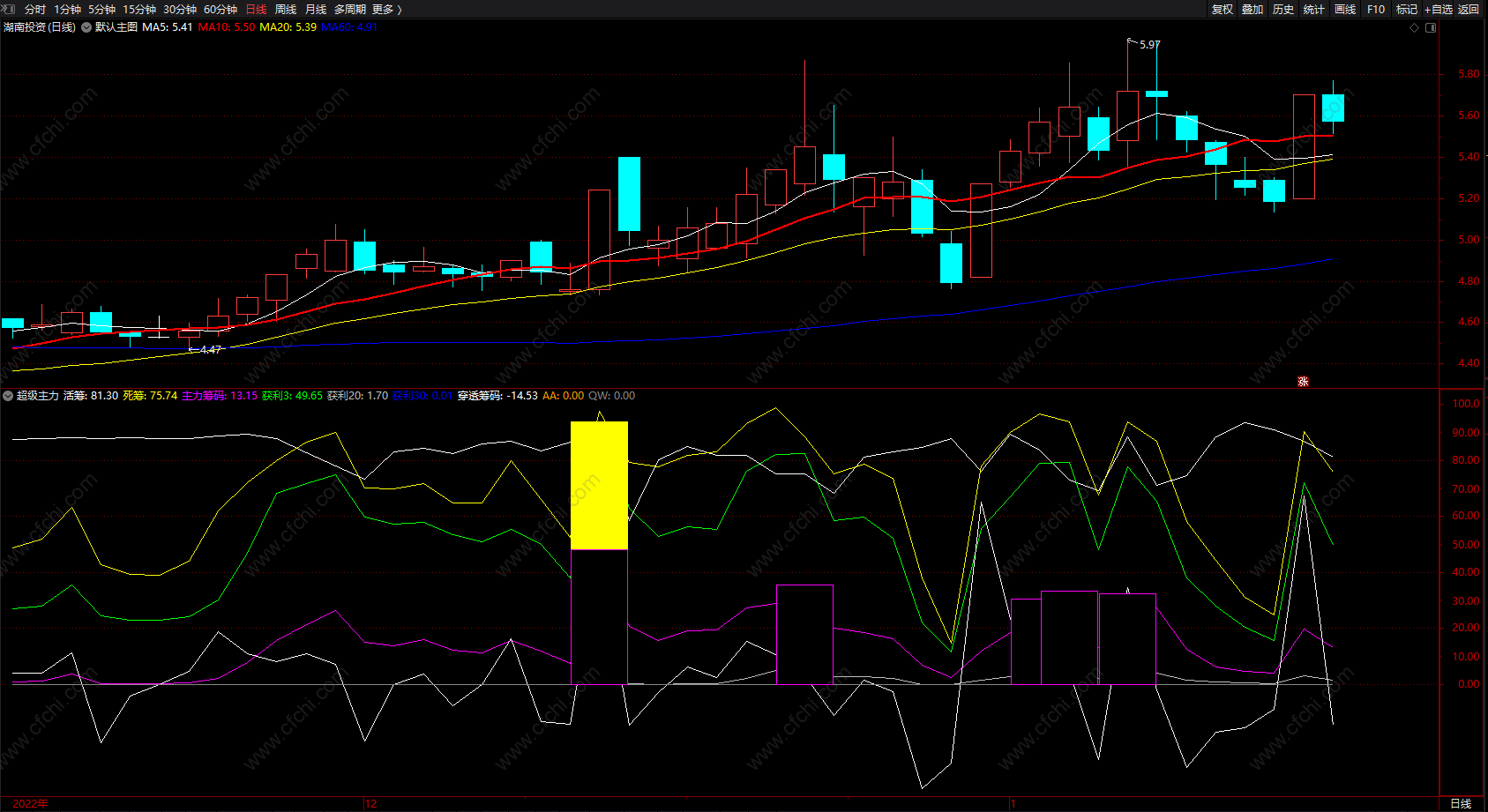Expand the 默认主图 main chart dropdown

pos(86,27)
